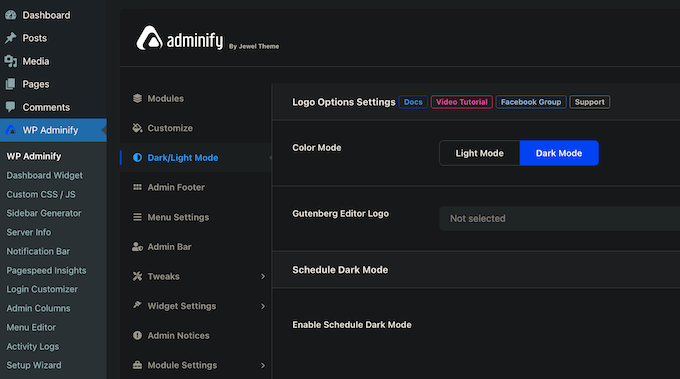The width and height of the screenshot is (680, 379).
Task: Click the Gutenberg Editor Logo field
Action: [x=559, y=219]
